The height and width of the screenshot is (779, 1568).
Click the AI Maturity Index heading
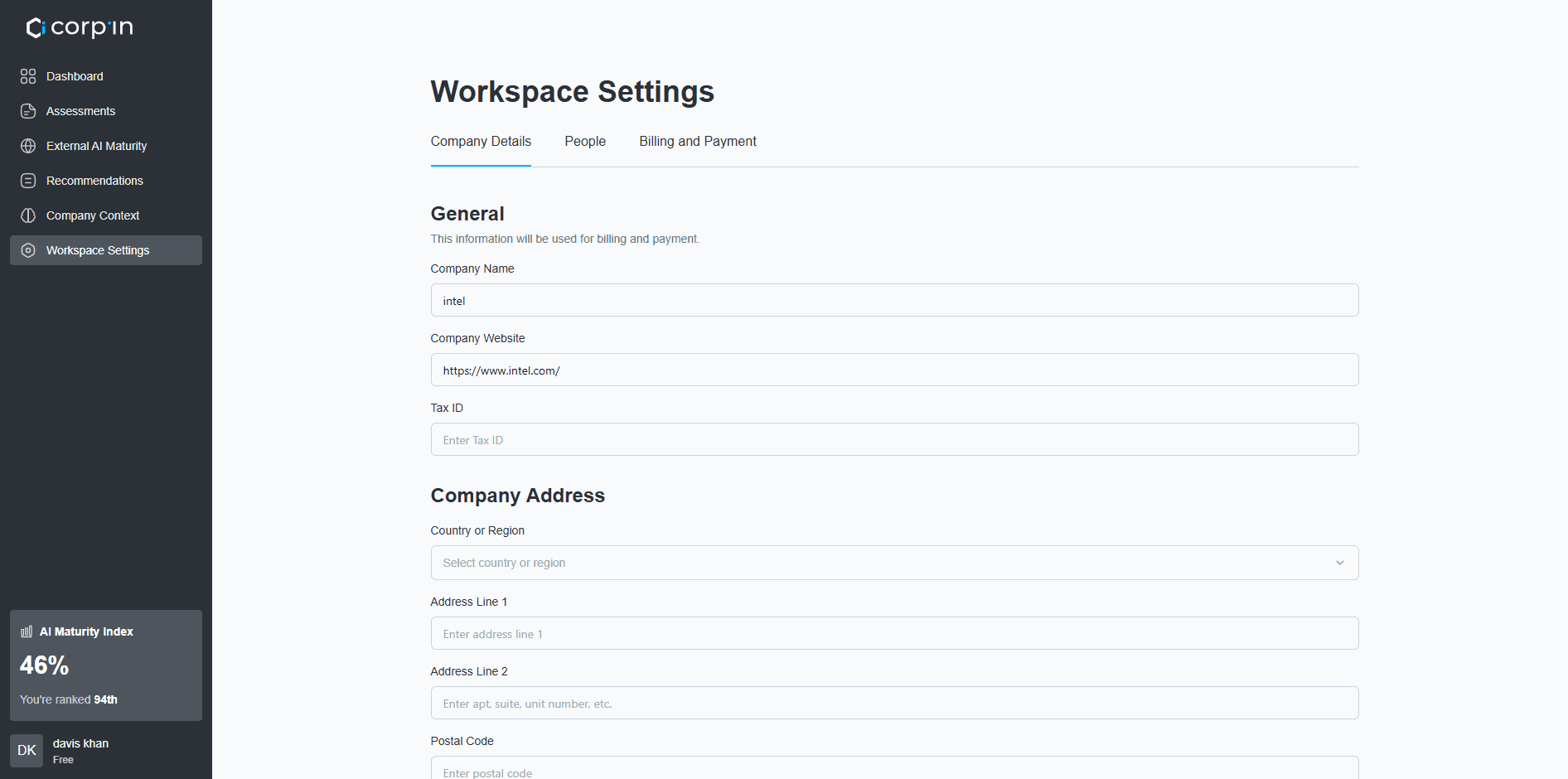click(x=86, y=631)
